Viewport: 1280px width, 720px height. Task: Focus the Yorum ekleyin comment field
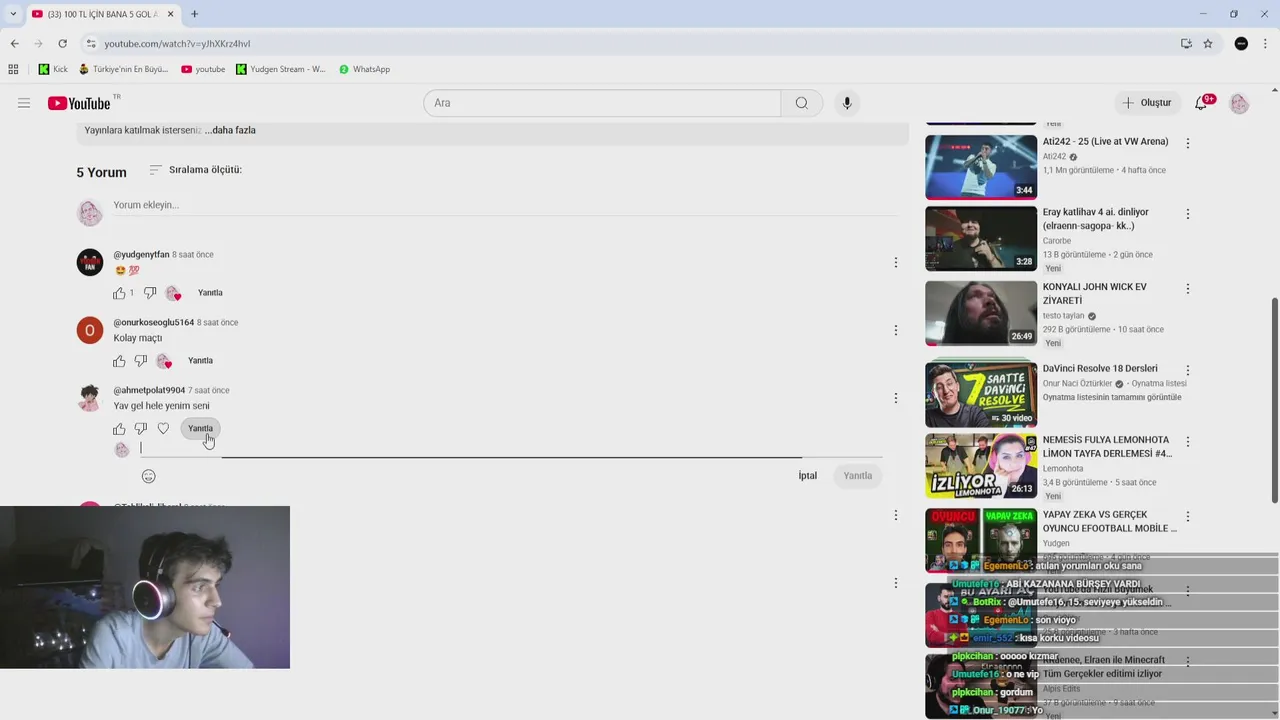[504, 205]
